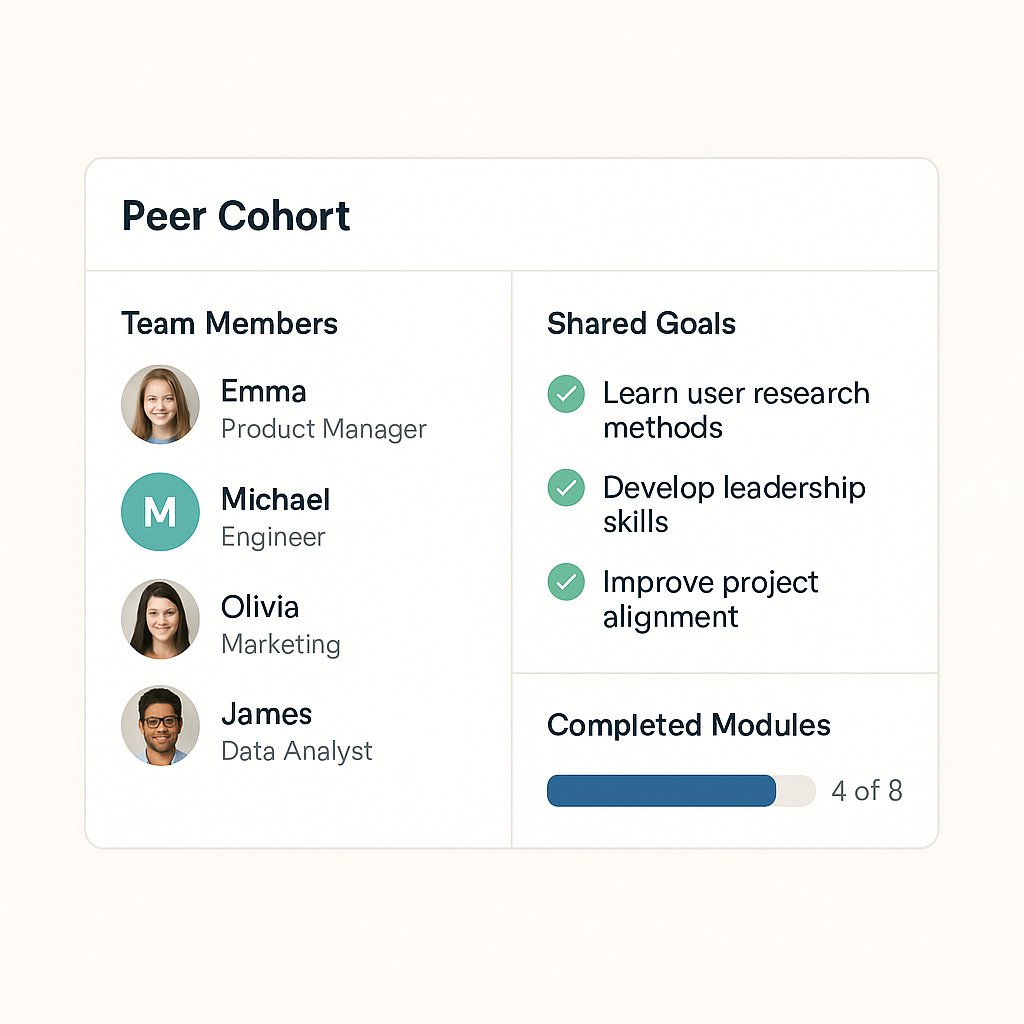
Task: Click the Peer Cohort title
Action: 236,216
